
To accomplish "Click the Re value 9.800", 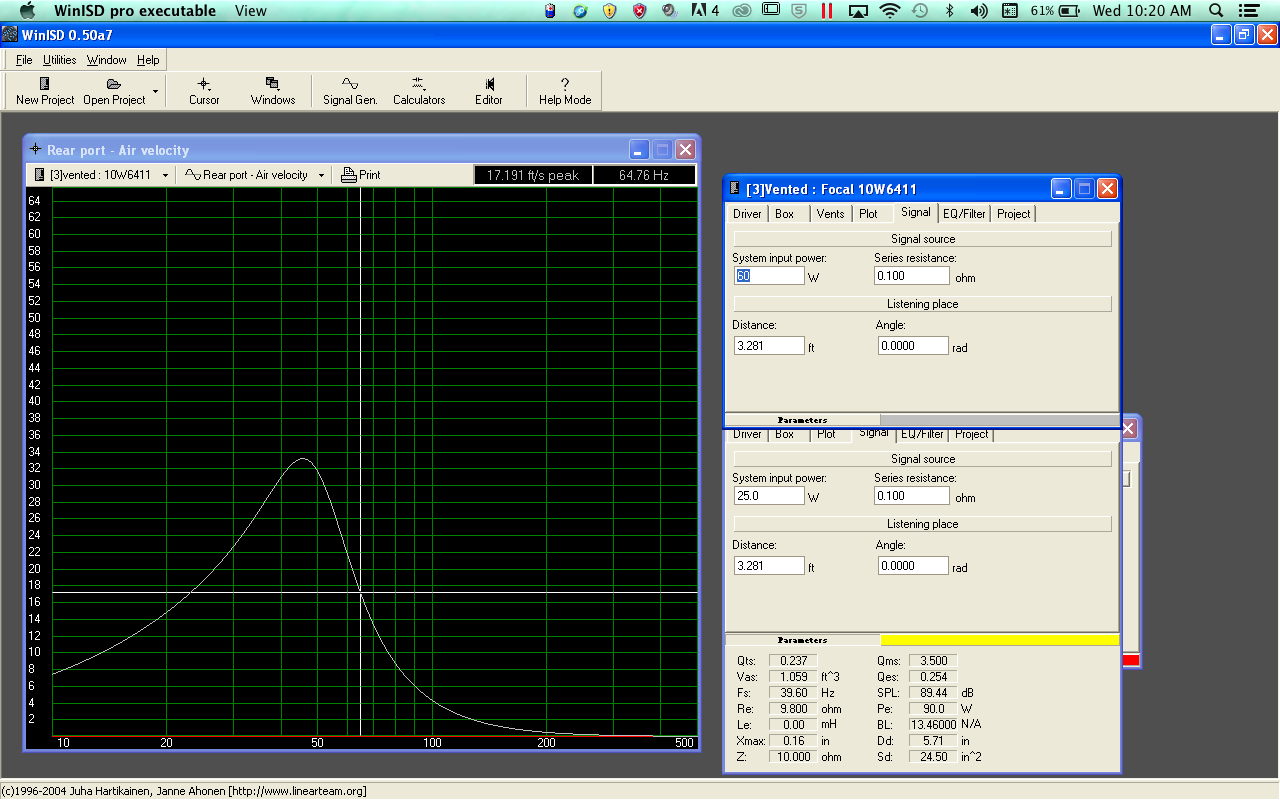I will [x=793, y=709].
